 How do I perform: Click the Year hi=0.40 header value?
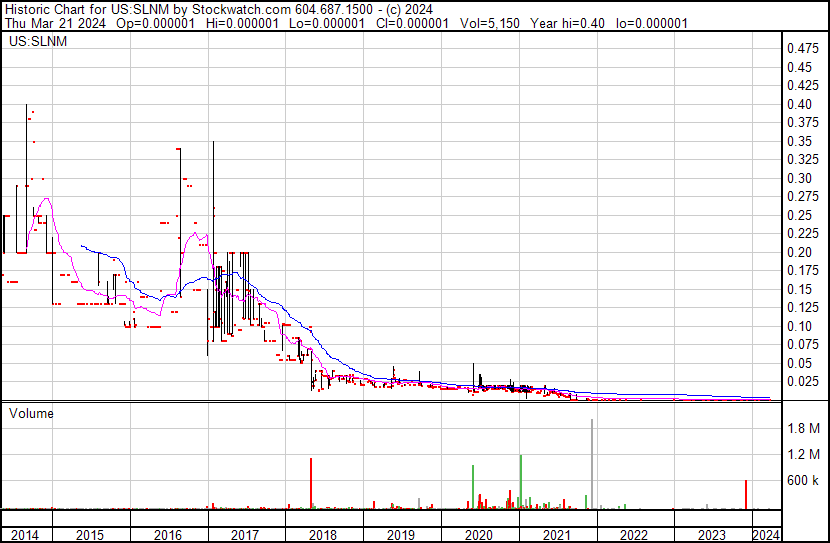pyautogui.click(x=567, y=23)
